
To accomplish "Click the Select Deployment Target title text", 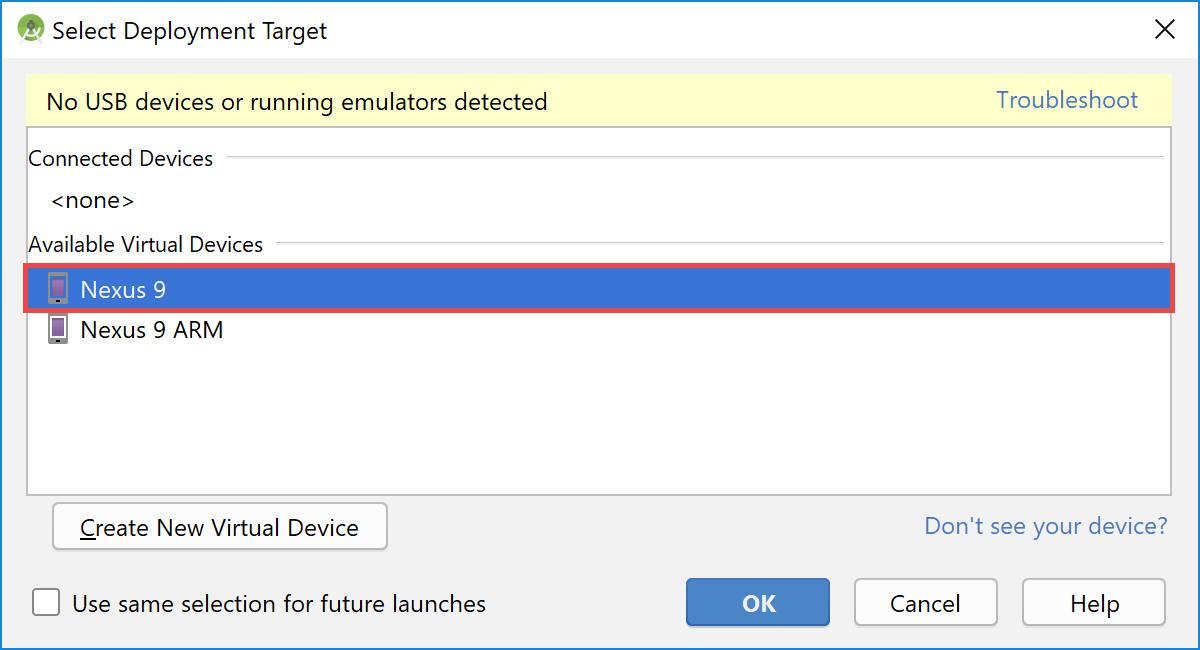I will pyautogui.click(x=190, y=31).
